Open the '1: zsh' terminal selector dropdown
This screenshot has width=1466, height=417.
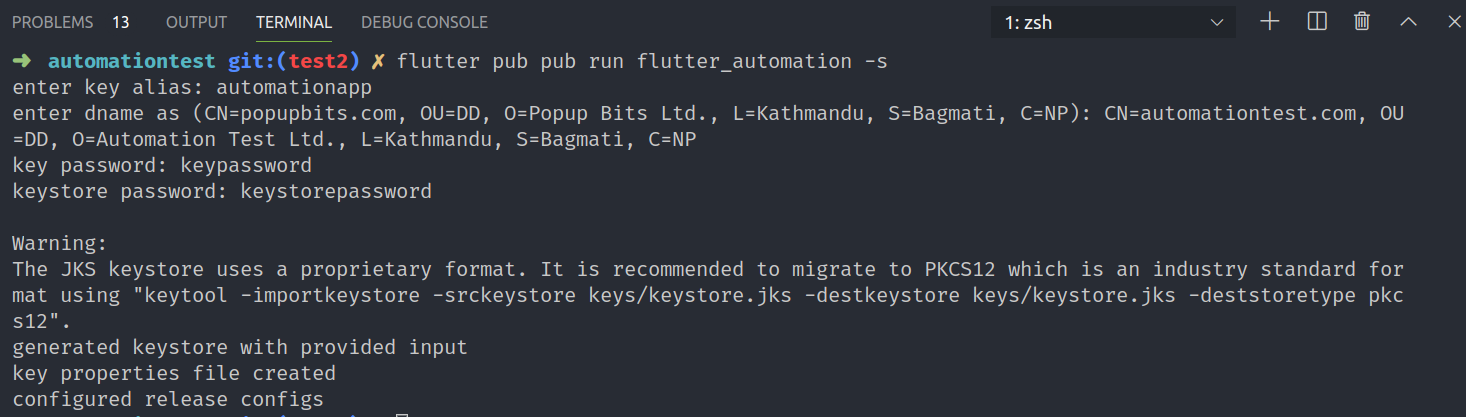click(1113, 22)
